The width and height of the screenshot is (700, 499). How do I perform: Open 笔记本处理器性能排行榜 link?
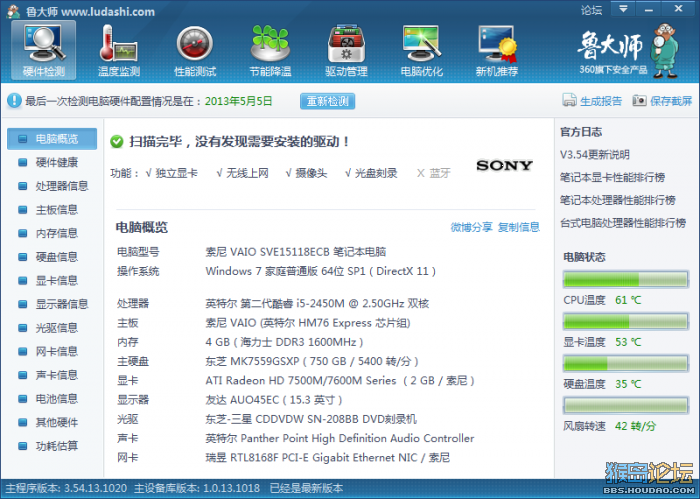(618, 200)
